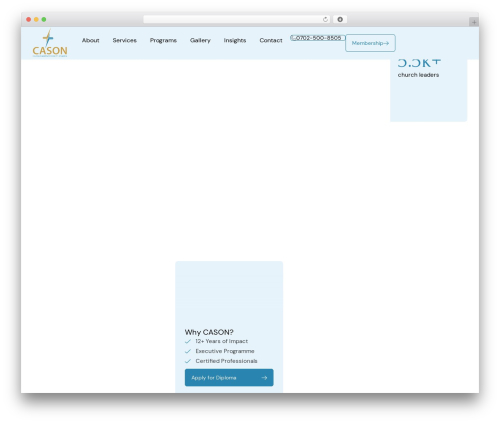500x423 pixels.
Task: Open the About menu item
Action: [91, 40]
